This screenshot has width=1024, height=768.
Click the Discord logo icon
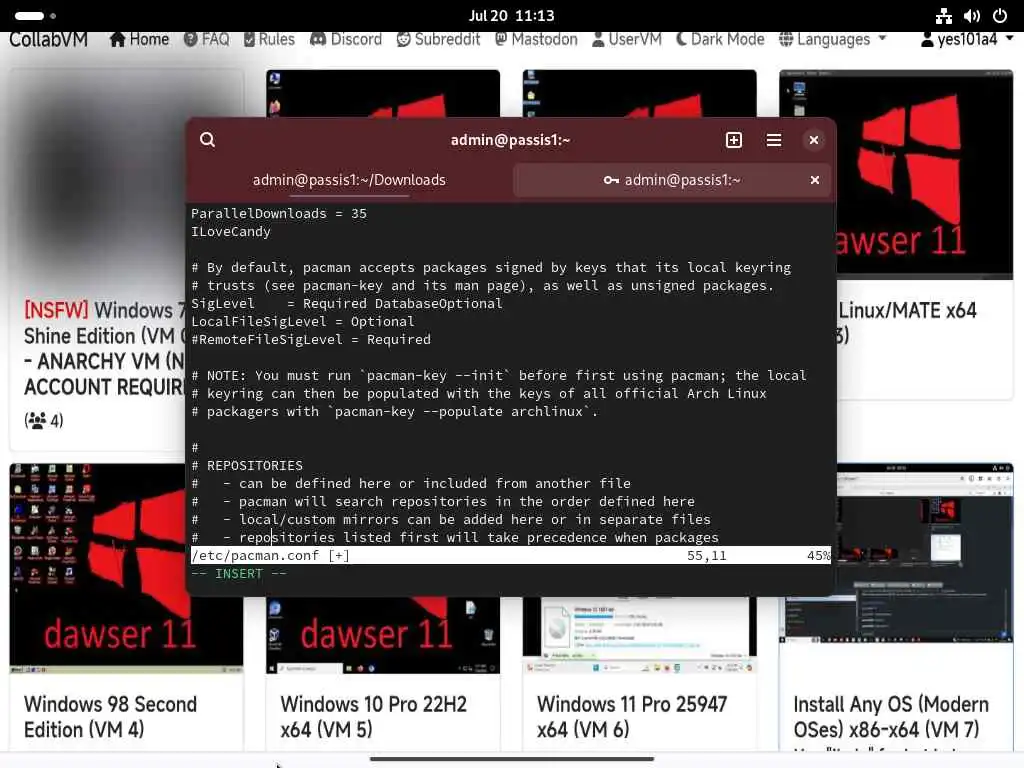coord(318,39)
